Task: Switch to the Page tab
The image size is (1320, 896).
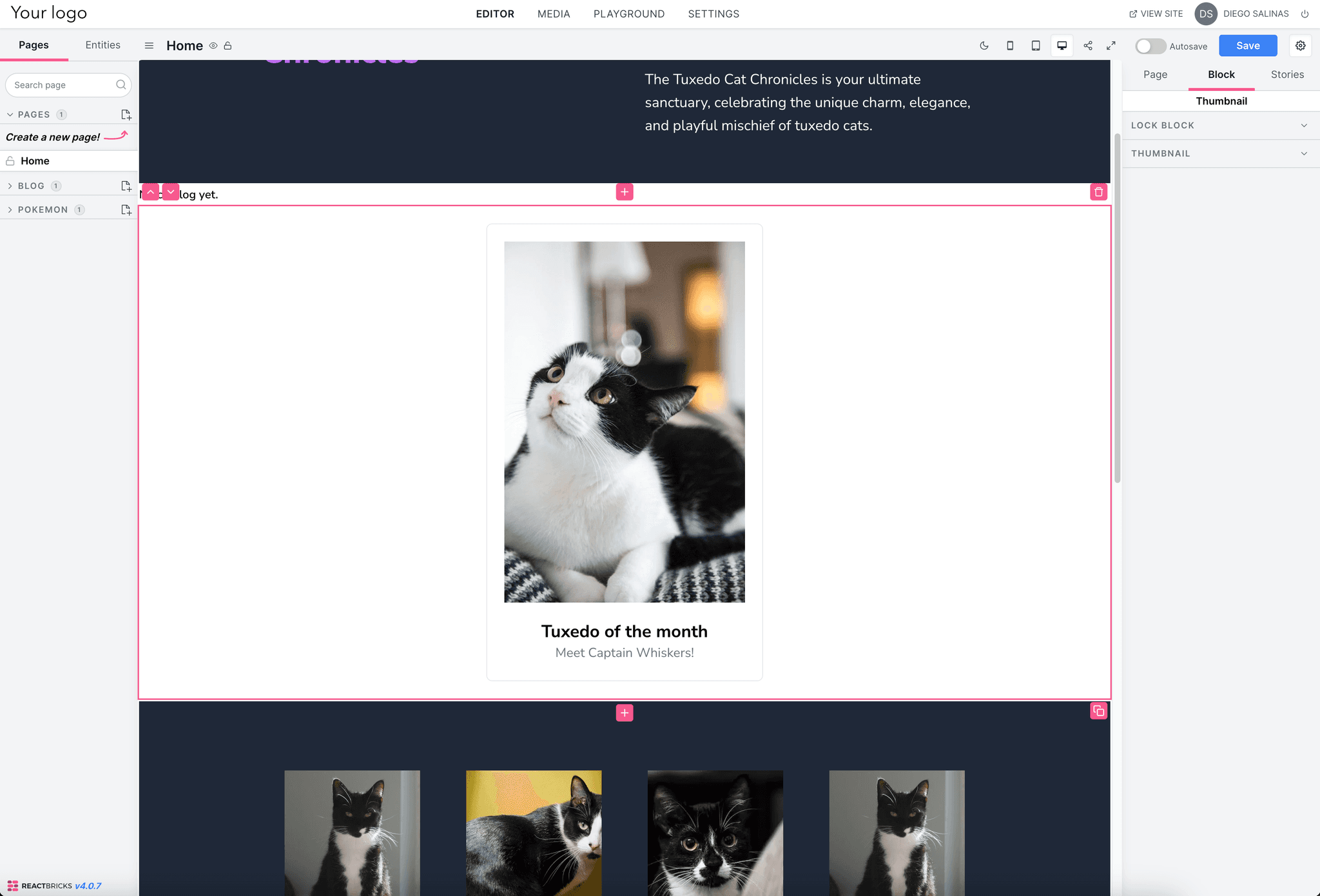Action: point(1155,73)
